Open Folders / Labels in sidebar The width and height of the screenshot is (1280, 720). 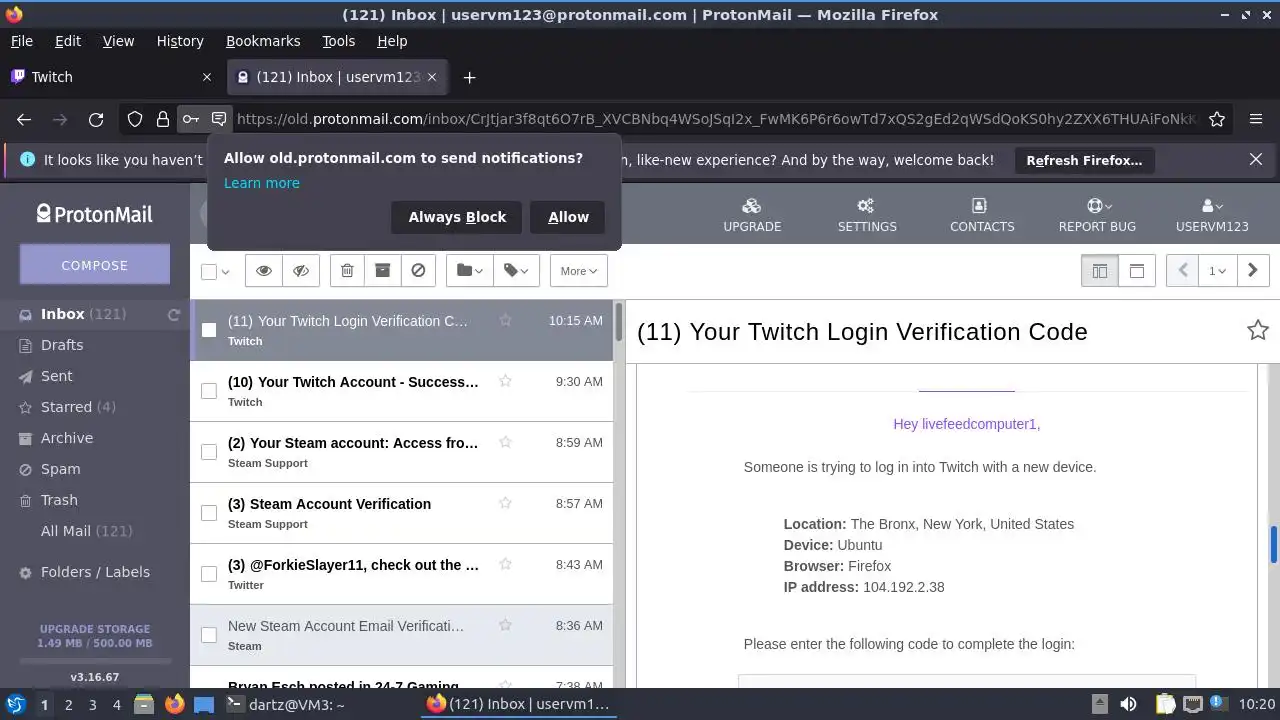click(95, 572)
